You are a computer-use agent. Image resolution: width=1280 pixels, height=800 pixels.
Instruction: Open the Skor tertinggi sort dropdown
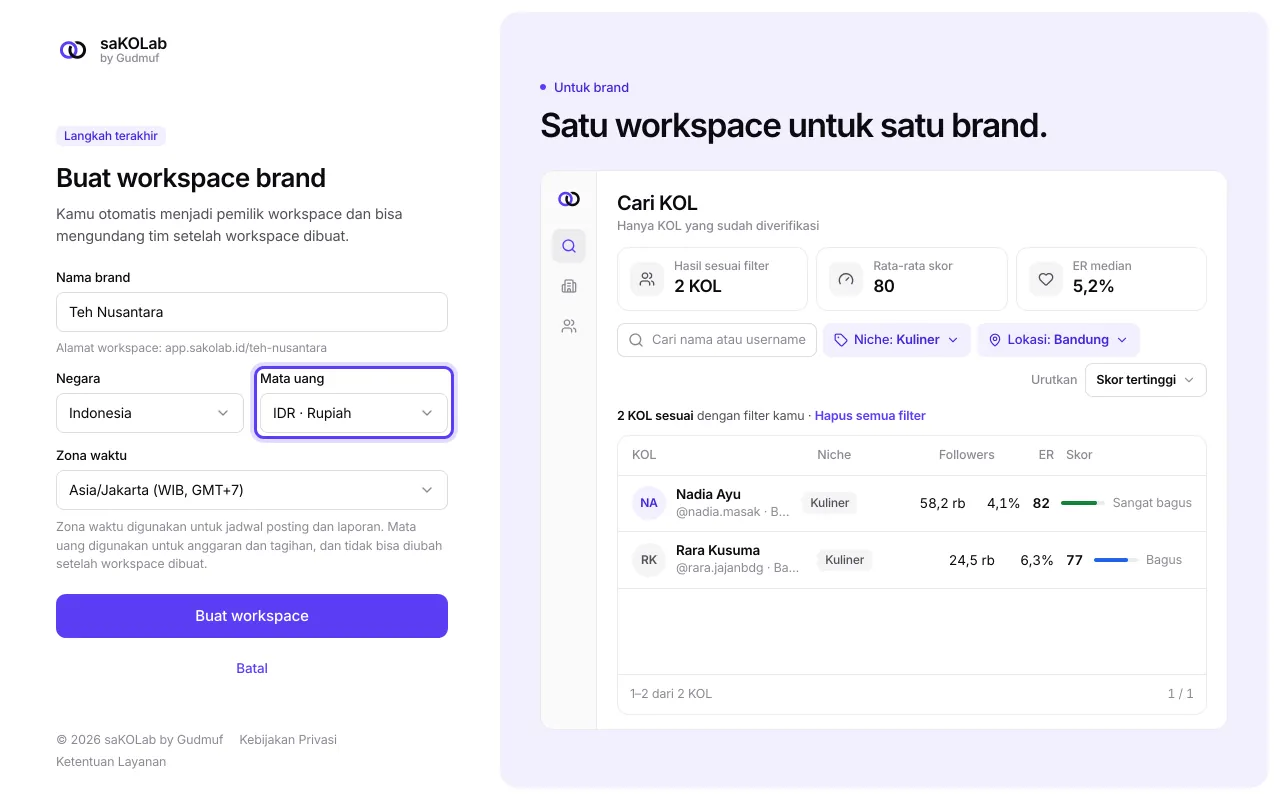coord(1146,380)
